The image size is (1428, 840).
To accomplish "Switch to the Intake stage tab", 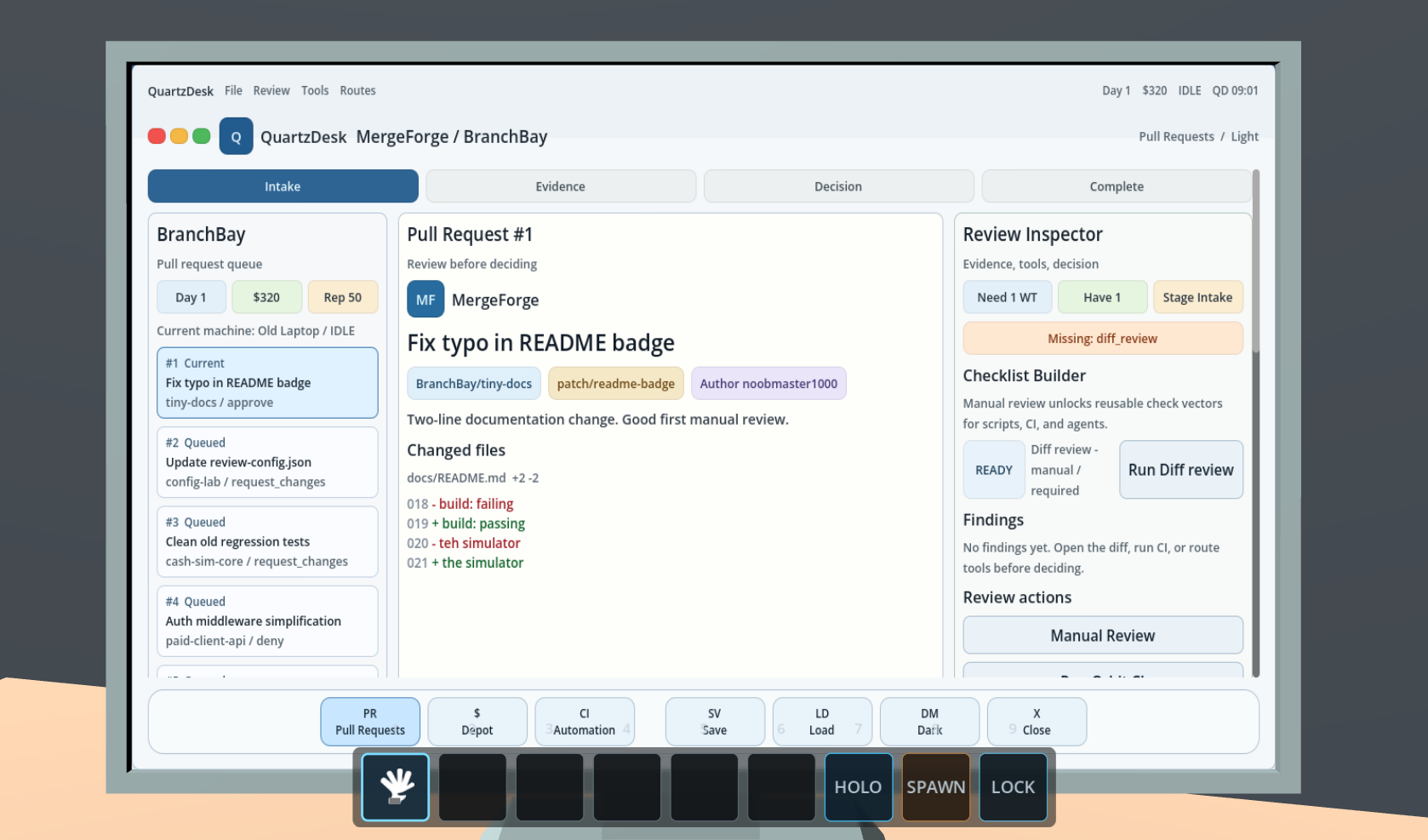I will (x=283, y=186).
